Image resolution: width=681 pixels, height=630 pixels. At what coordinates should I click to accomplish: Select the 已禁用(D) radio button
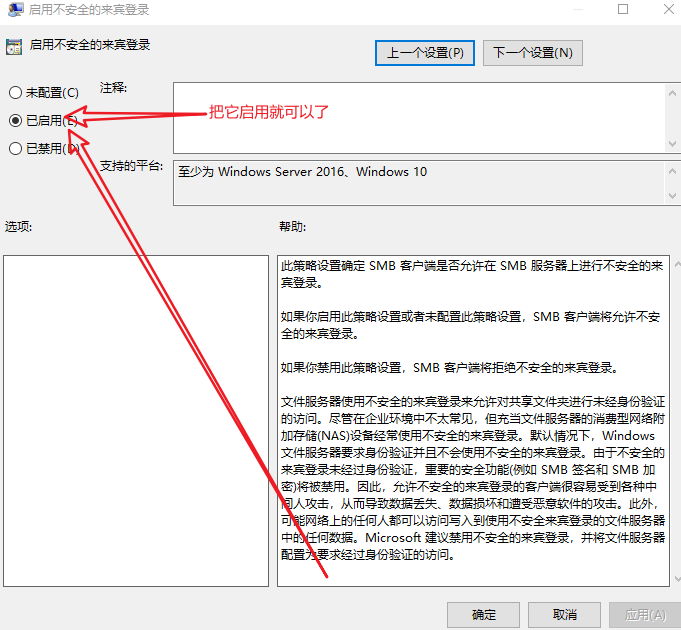click(15, 148)
